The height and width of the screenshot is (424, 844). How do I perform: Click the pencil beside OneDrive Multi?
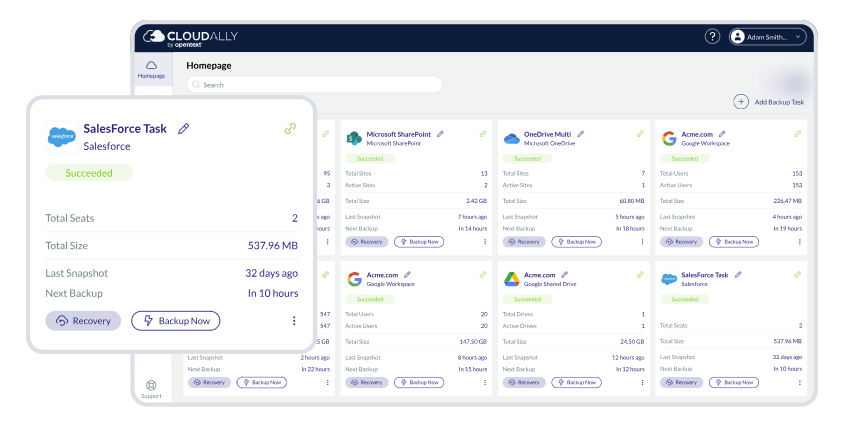click(x=581, y=134)
